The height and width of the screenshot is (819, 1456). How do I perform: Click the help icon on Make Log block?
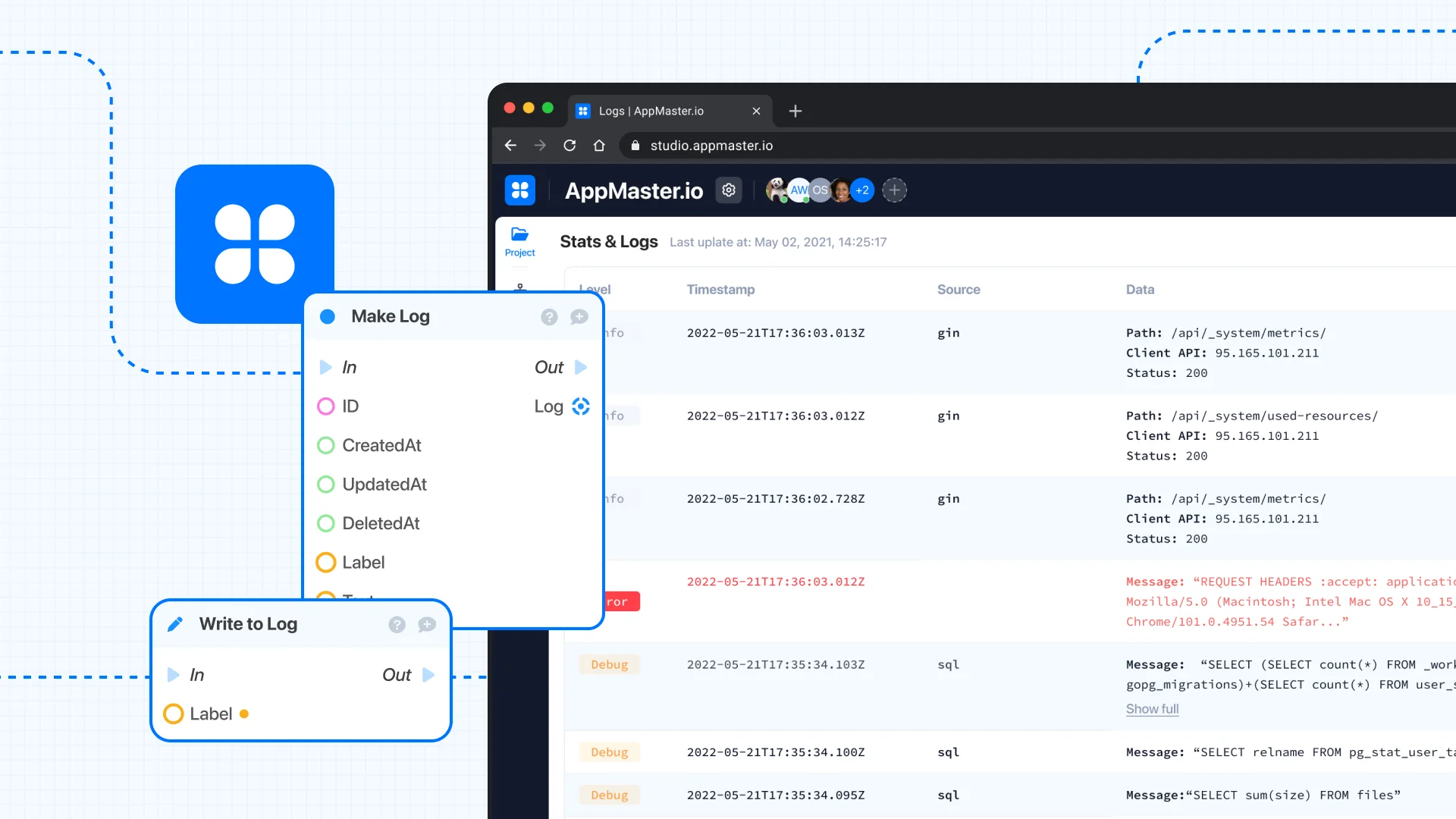[x=549, y=317]
